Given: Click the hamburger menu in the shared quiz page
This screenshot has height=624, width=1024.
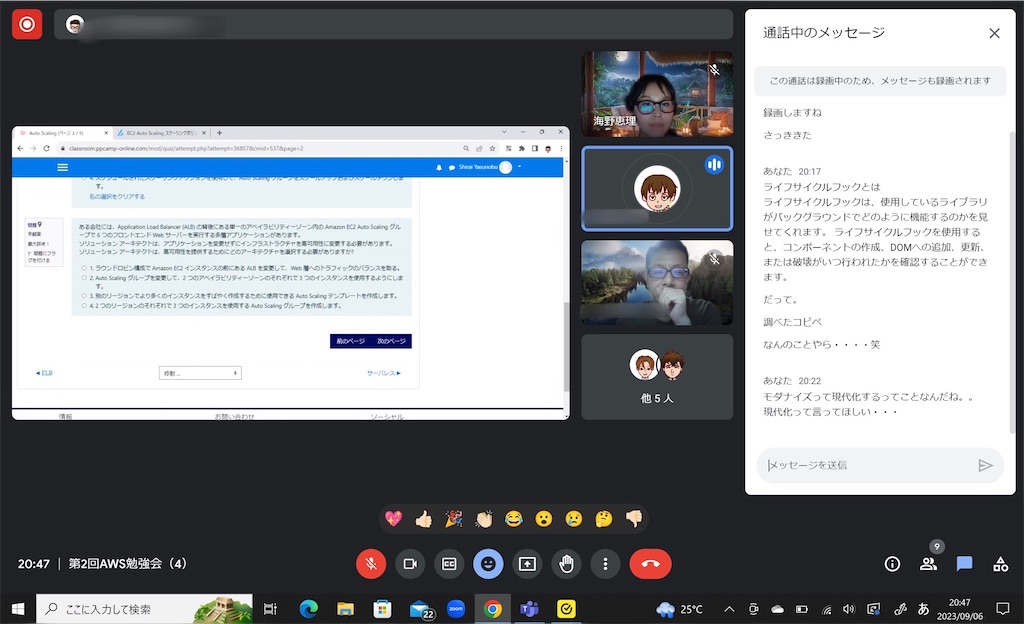Looking at the screenshot, I should (63, 167).
